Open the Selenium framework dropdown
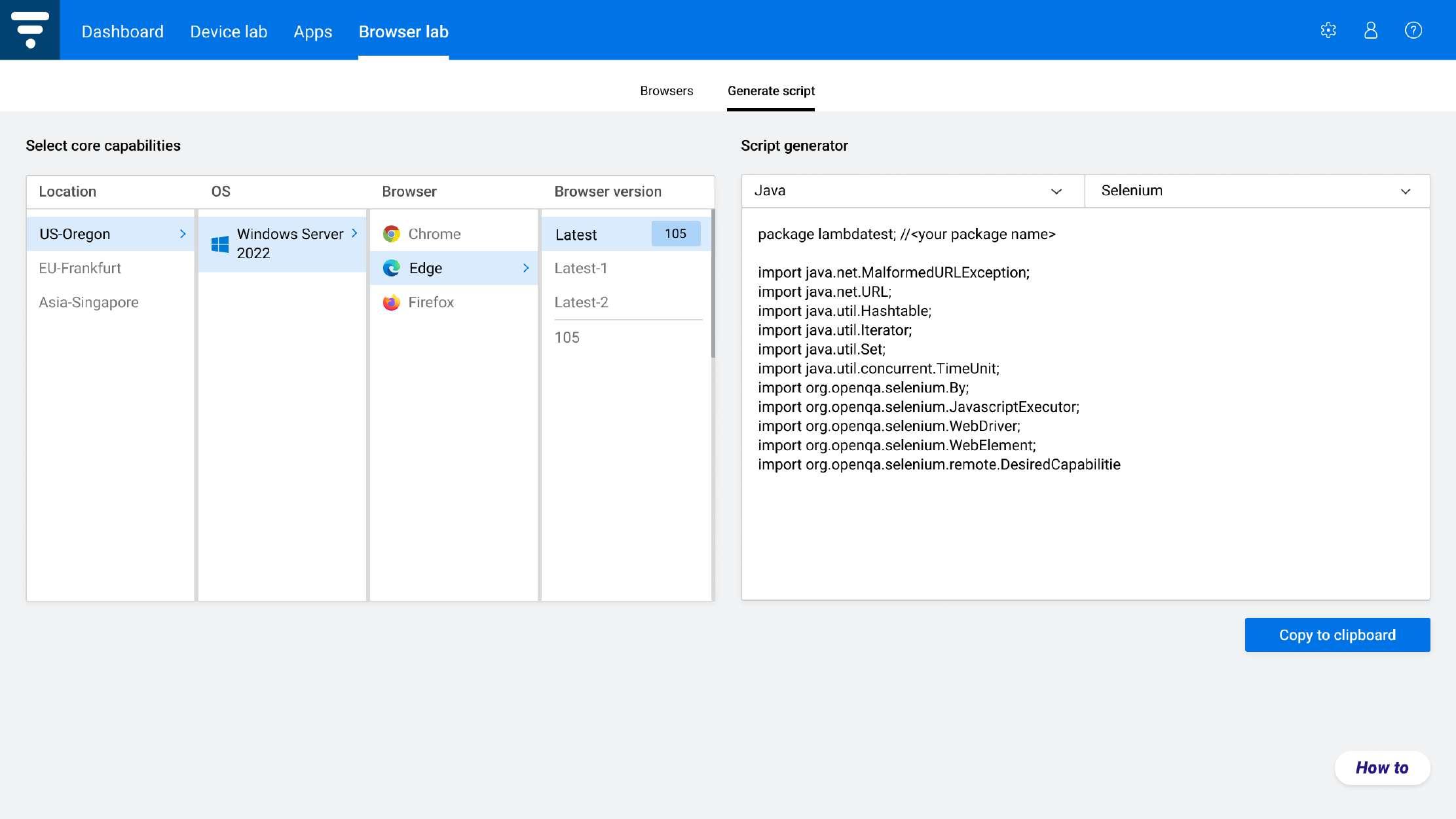This screenshot has height=819, width=1456. (1256, 191)
